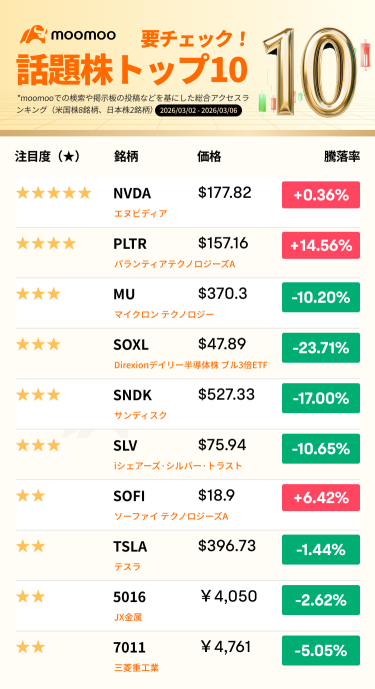
Task: Click the three stars beside SNDK
Action: click(38, 395)
